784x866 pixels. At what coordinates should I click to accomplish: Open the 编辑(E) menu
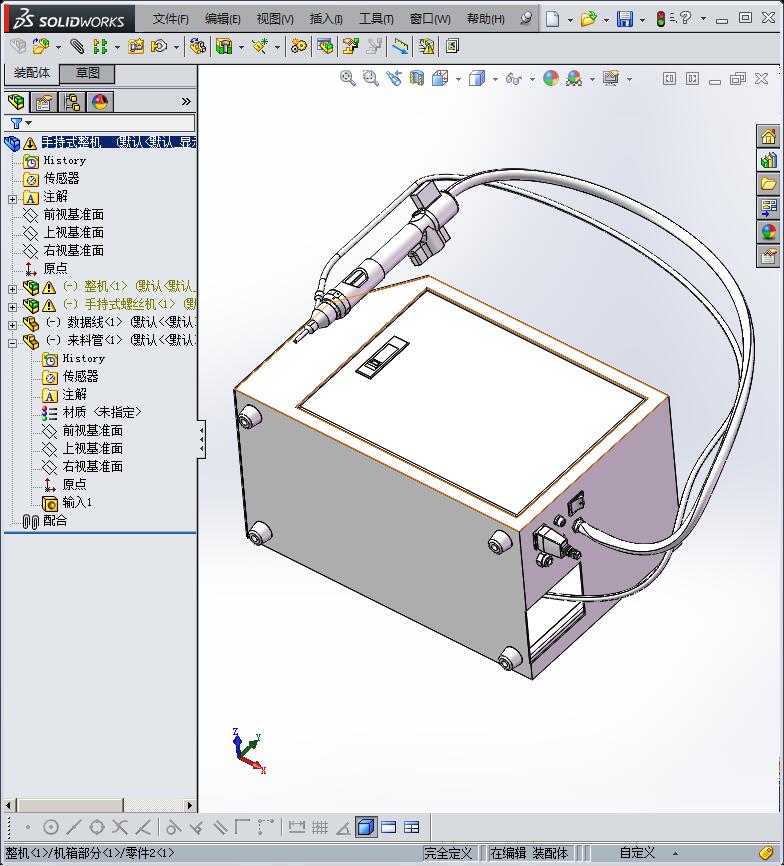tap(223, 19)
